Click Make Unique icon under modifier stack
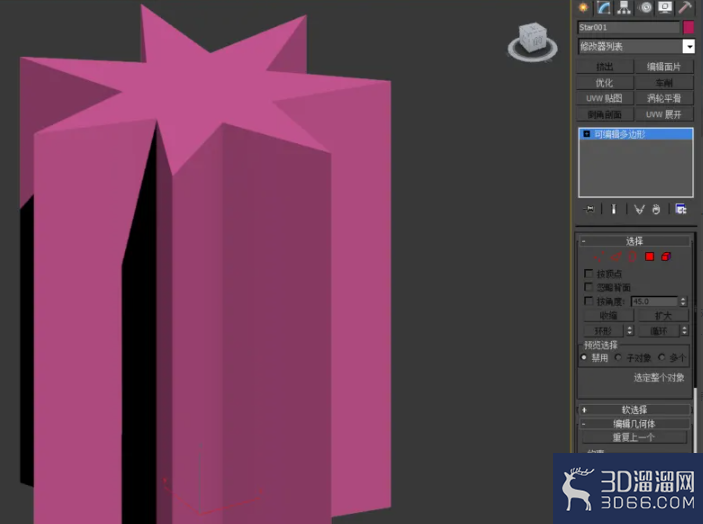Image resolution: width=703 pixels, height=524 pixels. (x=639, y=209)
